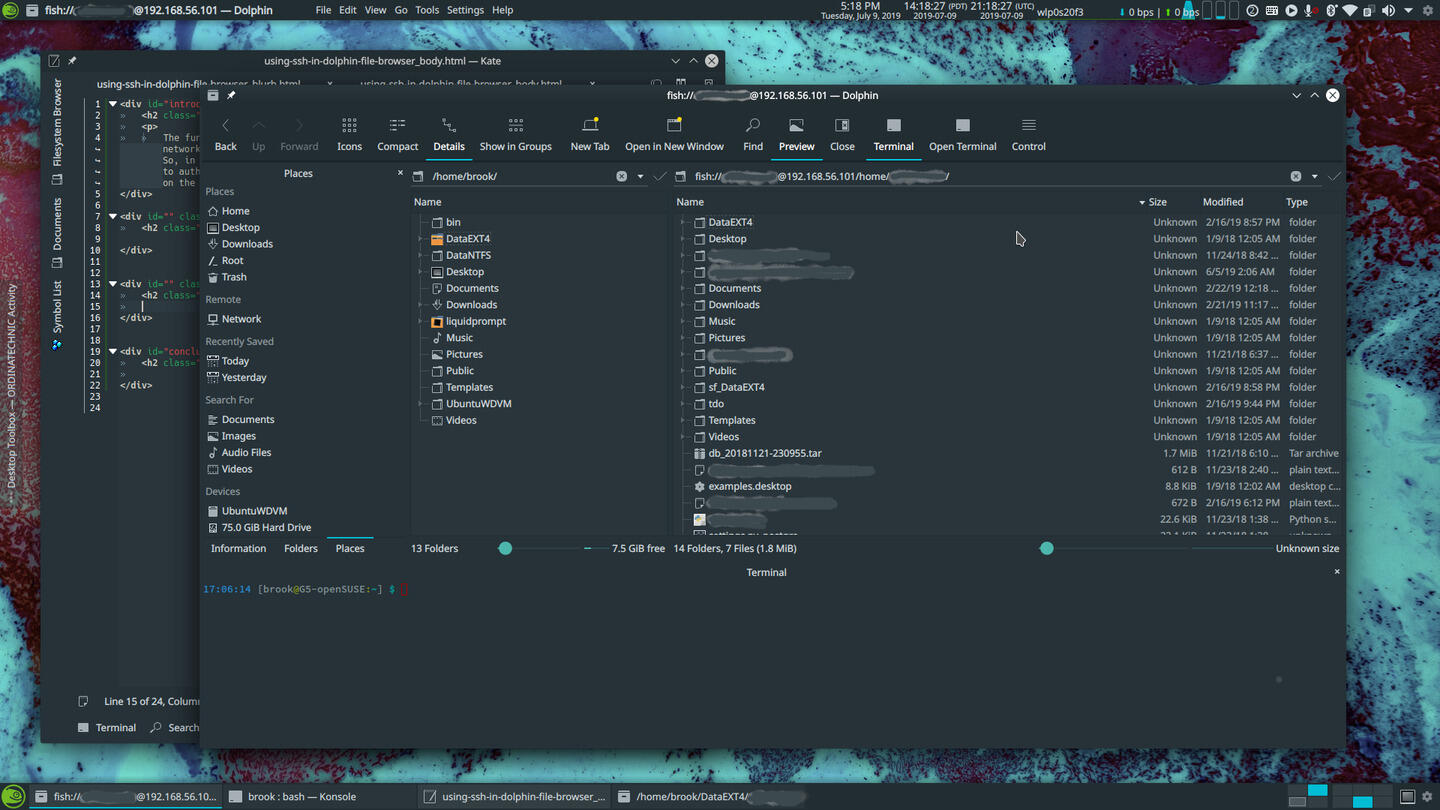Open Audio Files search in Places
The image size is (1440, 810).
pyautogui.click(x=239, y=452)
